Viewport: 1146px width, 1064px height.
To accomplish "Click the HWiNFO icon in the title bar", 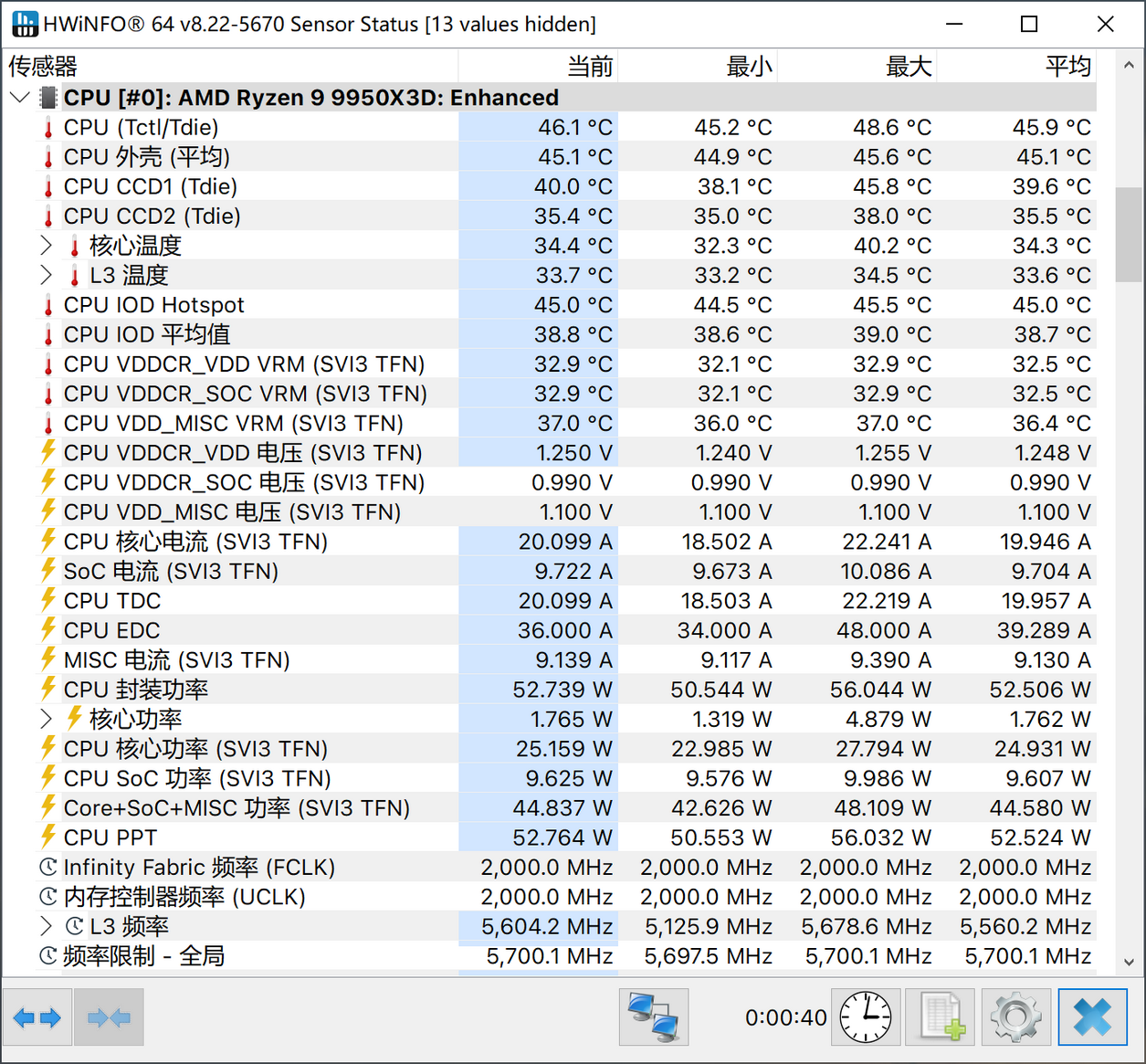I will [x=25, y=24].
